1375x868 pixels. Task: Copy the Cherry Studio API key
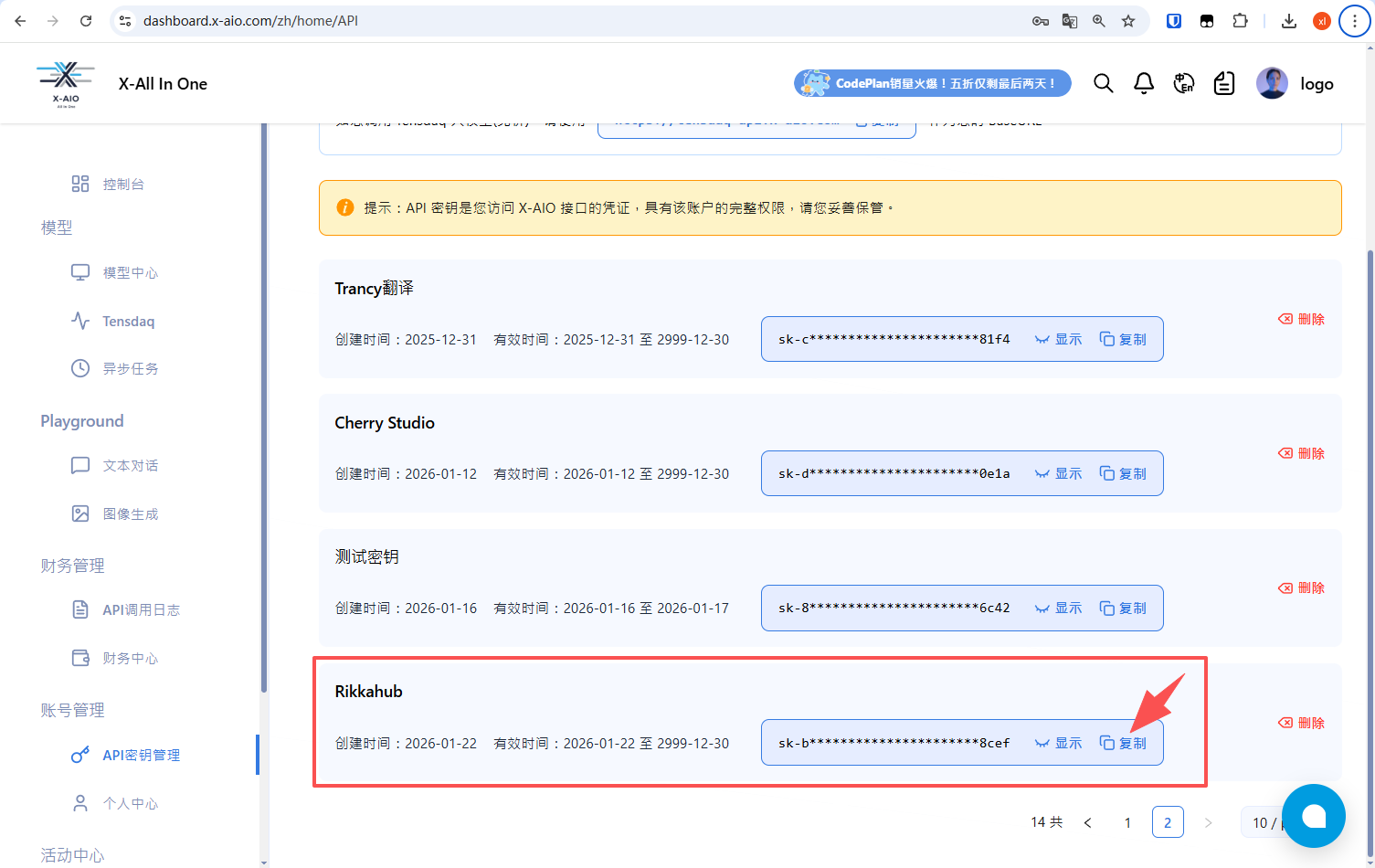(1123, 473)
